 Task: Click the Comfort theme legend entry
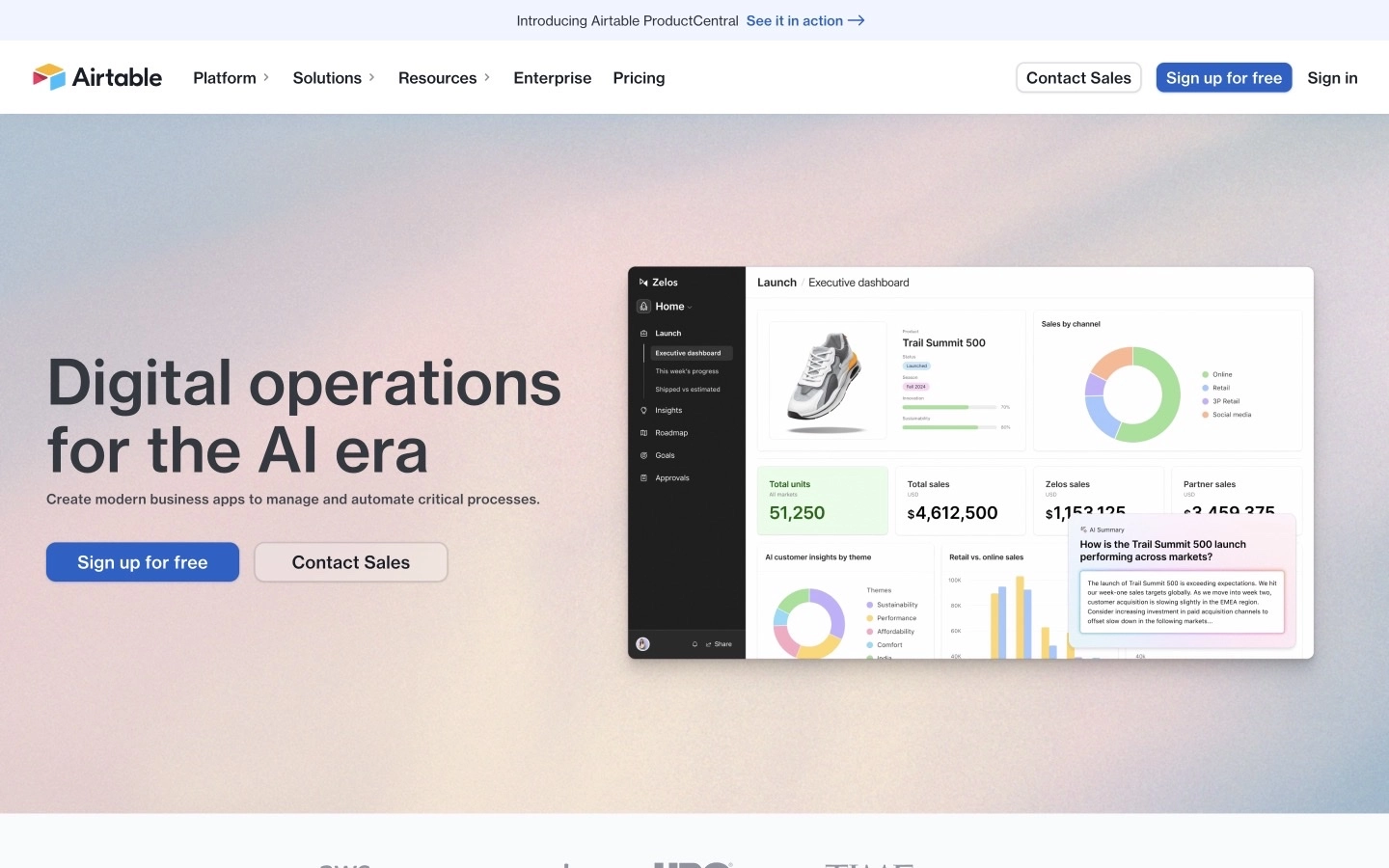pos(885,645)
